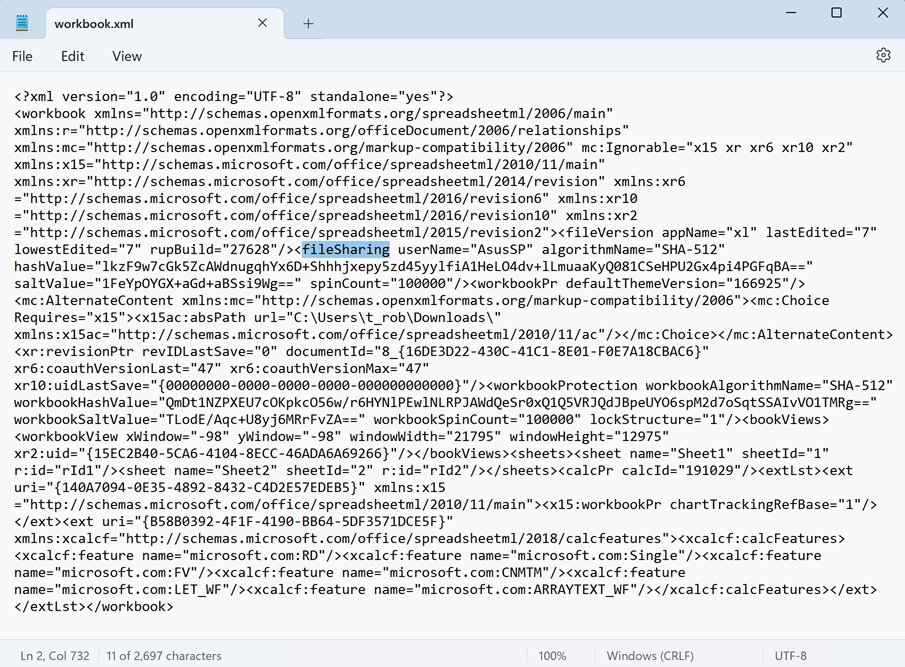Open Notepad settings with the gear icon

(x=883, y=56)
